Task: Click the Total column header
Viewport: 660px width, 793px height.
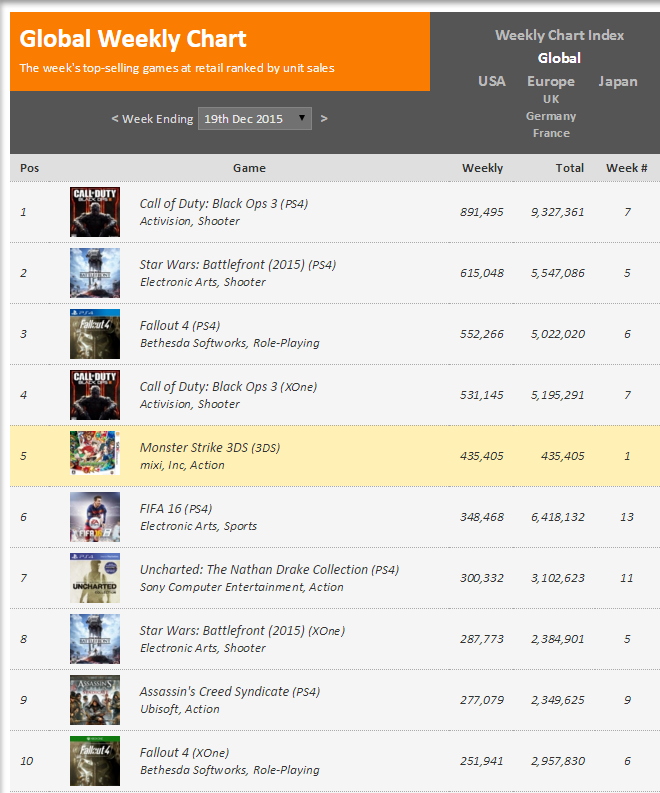Action: [569, 168]
